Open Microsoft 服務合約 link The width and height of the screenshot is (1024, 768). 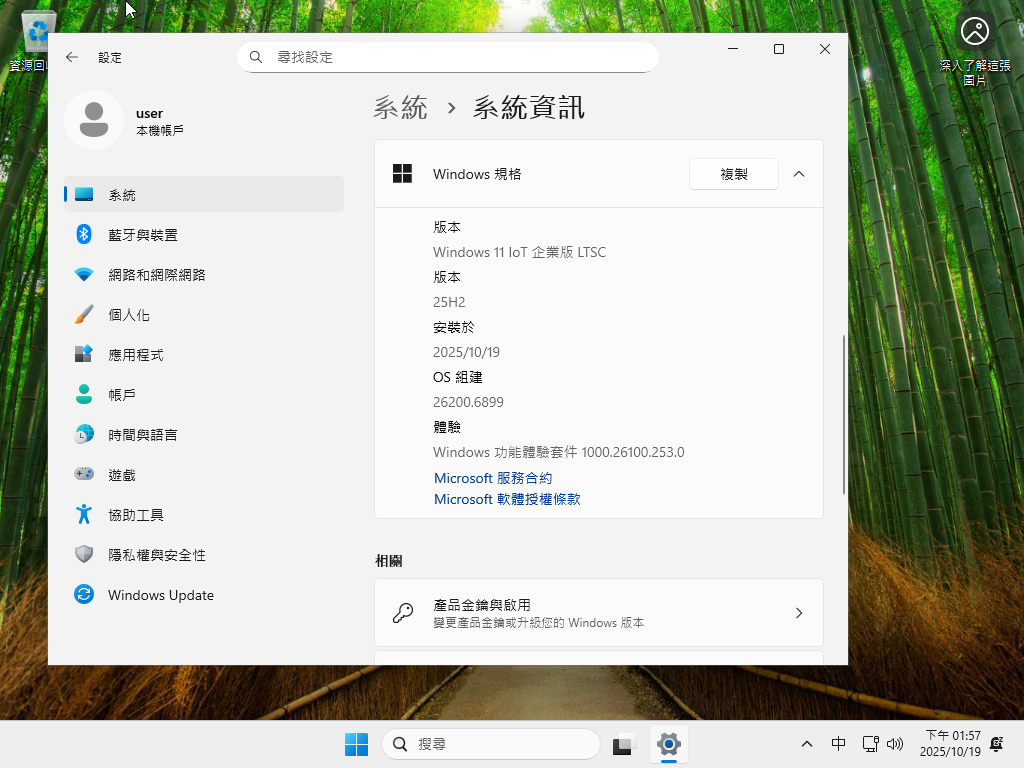click(x=493, y=479)
